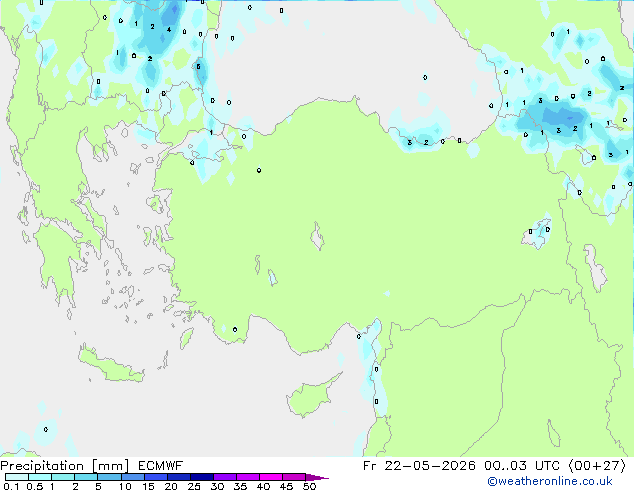Viewport: 634px width, 490px height.
Task: Click the forecast step text '(00+27)'
Action: tap(597, 466)
